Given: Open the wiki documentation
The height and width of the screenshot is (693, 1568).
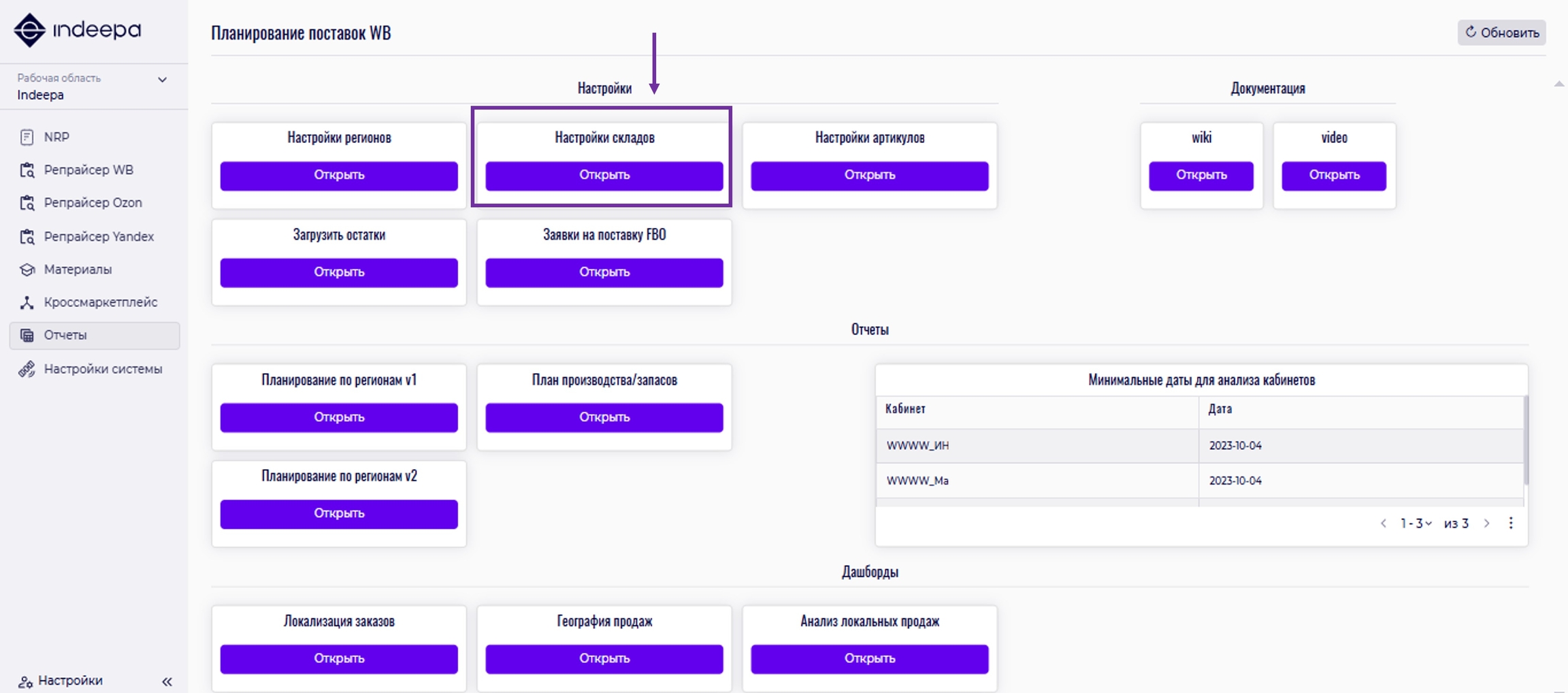Looking at the screenshot, I should pos(1200,176).
